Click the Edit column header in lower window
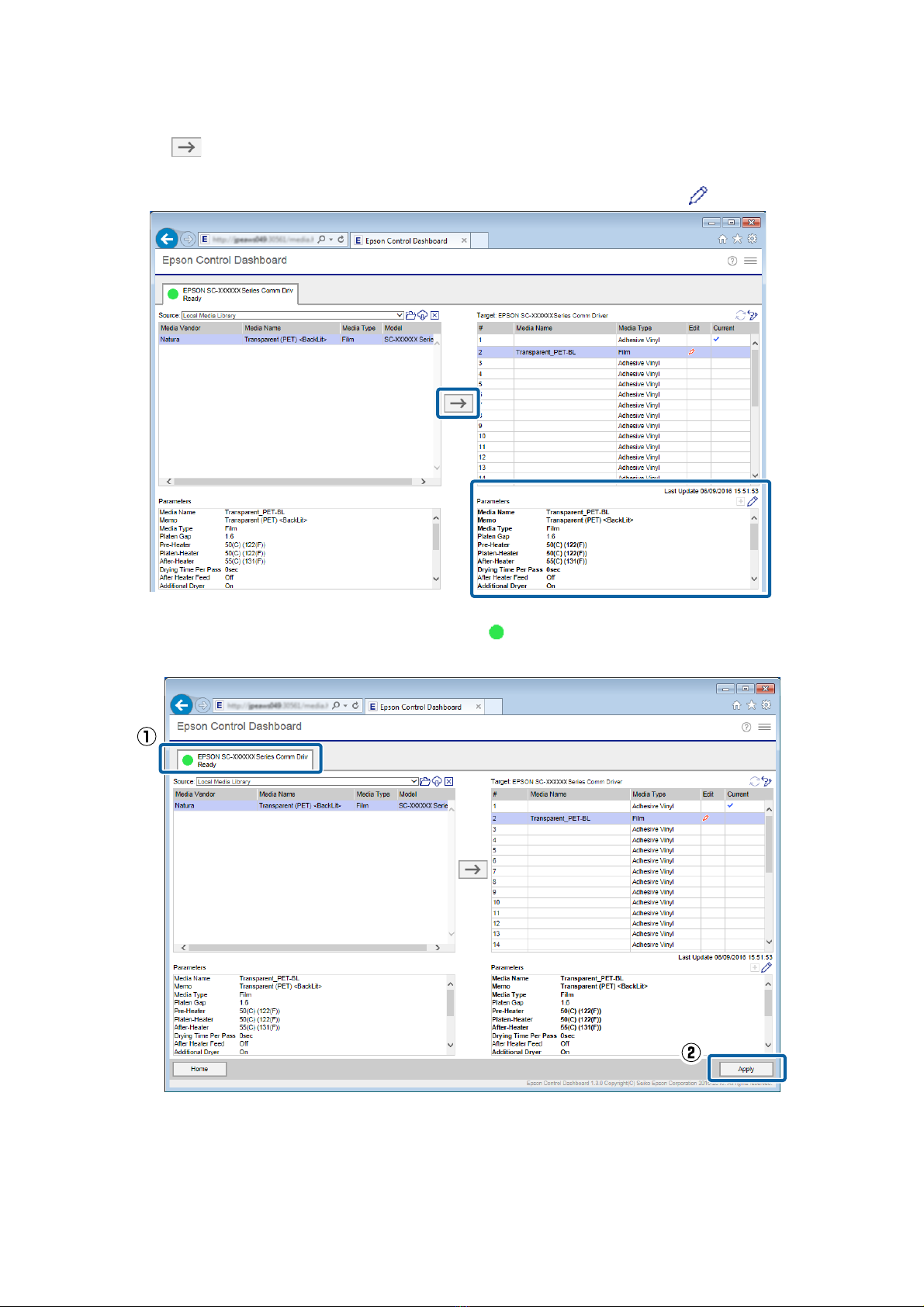 pos(712,794)
